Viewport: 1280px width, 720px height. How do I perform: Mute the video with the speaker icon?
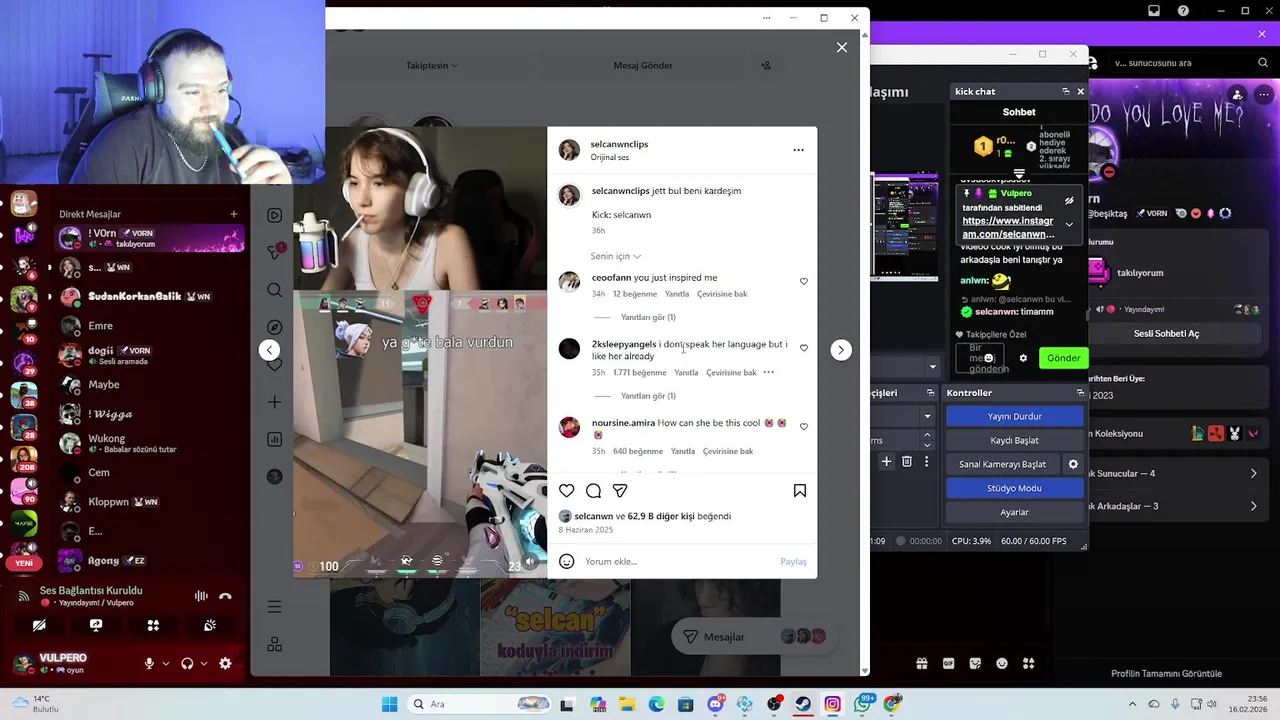(x=530, y=562)
